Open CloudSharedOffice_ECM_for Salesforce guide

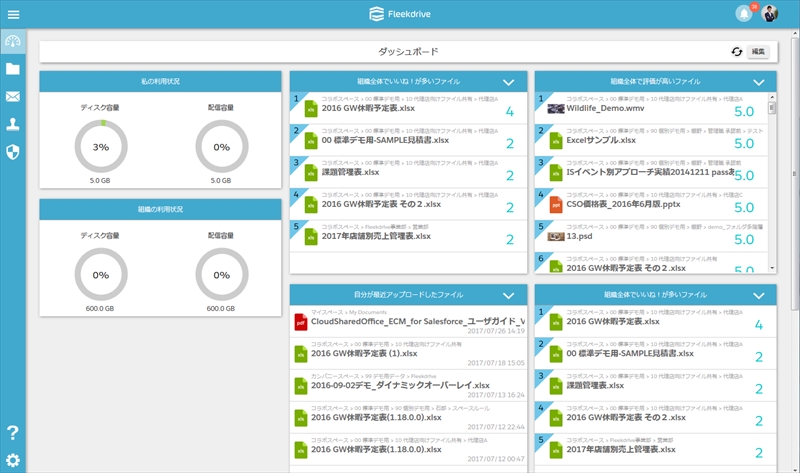click(418, 321)
